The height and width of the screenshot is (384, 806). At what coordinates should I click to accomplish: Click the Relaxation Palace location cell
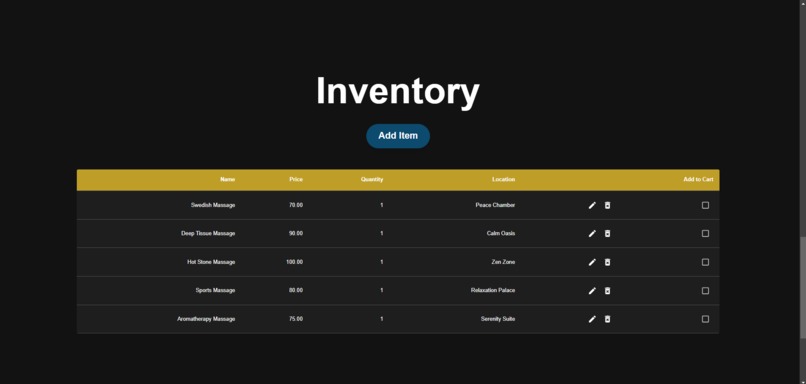point(492,290)
